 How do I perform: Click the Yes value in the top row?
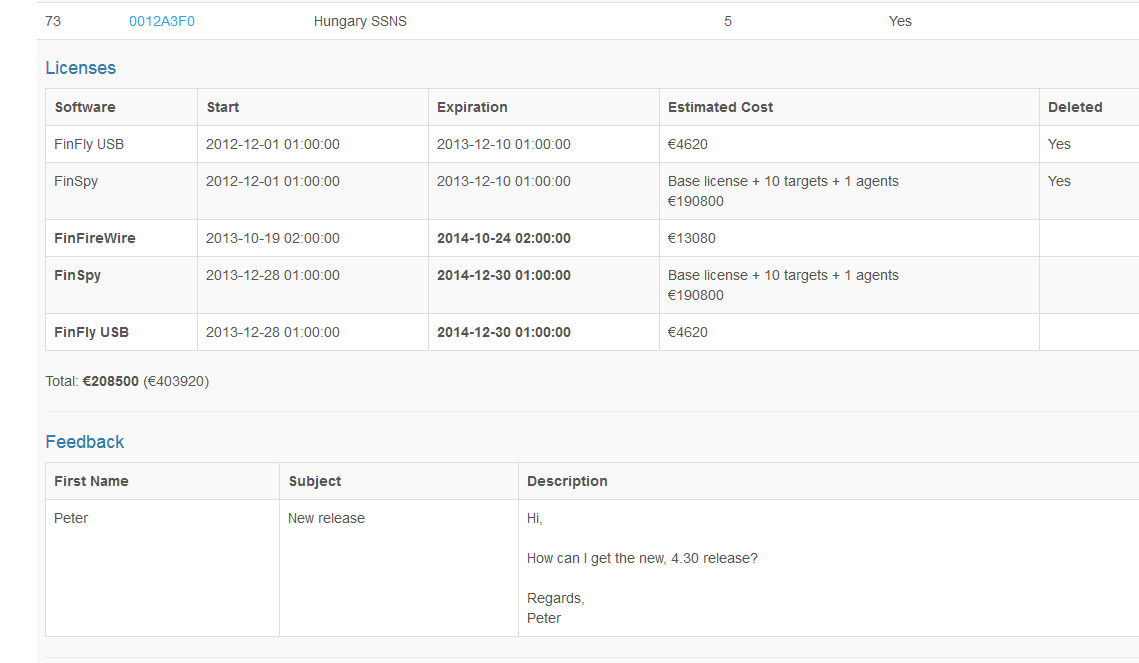click(900, 21)
